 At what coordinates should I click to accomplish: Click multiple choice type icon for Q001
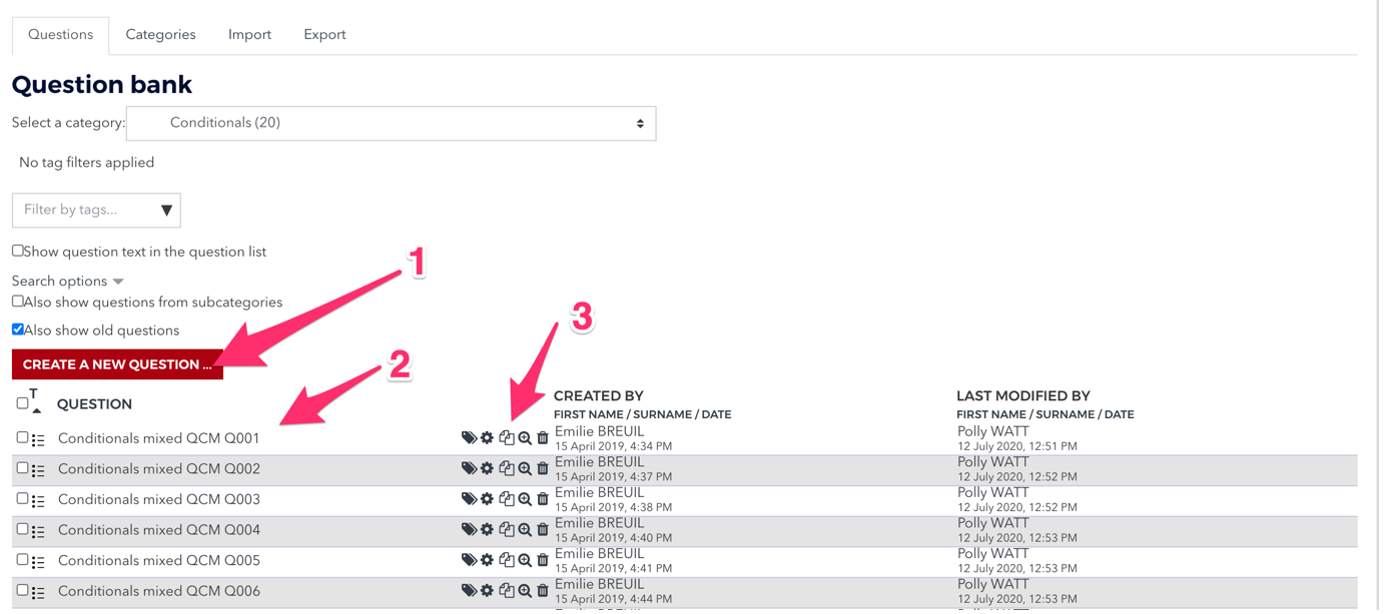coord(39,439)
